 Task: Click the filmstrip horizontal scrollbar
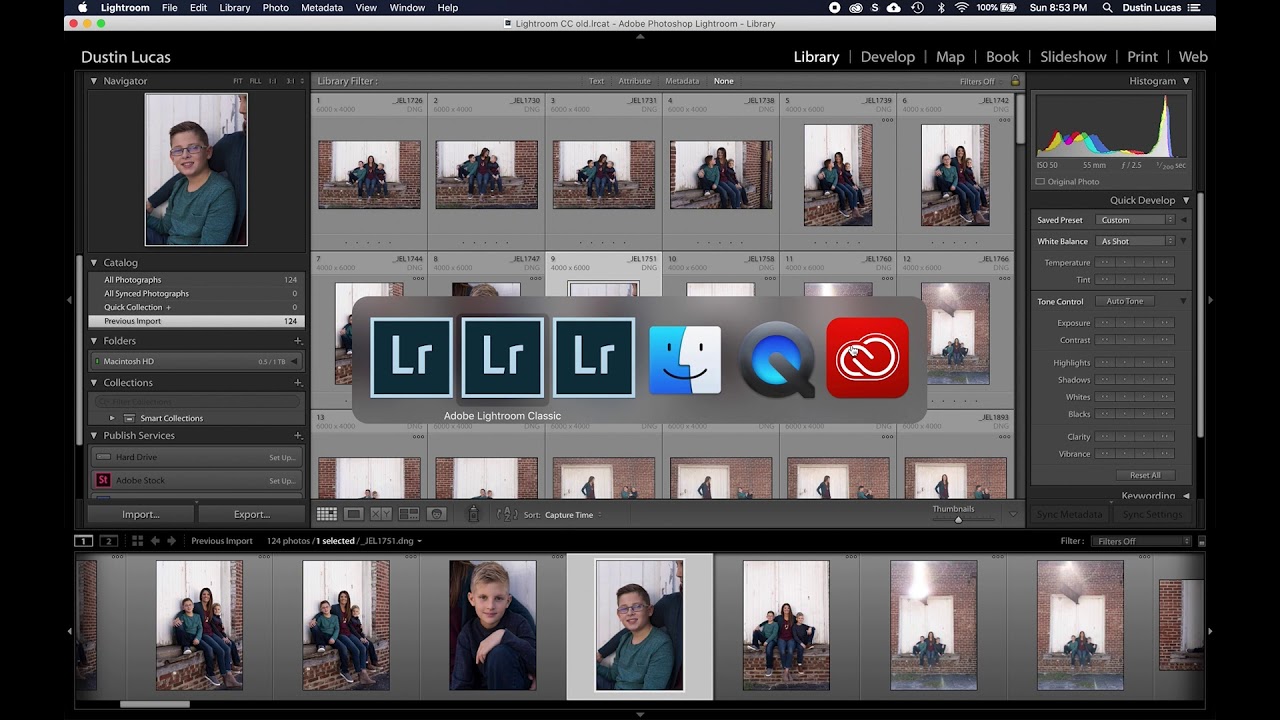click(x=155, y=704)
